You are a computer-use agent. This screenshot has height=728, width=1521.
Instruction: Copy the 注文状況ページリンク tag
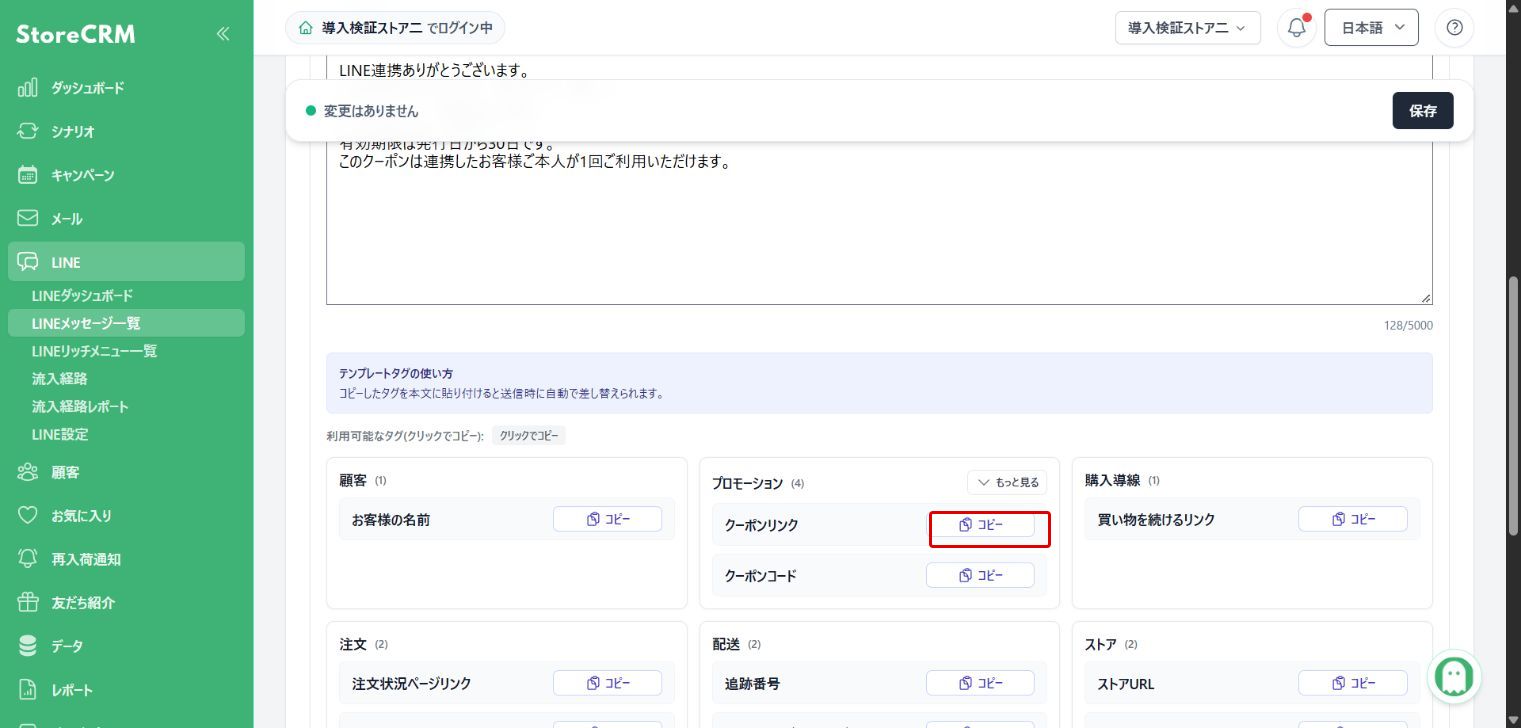[x=607, y=683]
